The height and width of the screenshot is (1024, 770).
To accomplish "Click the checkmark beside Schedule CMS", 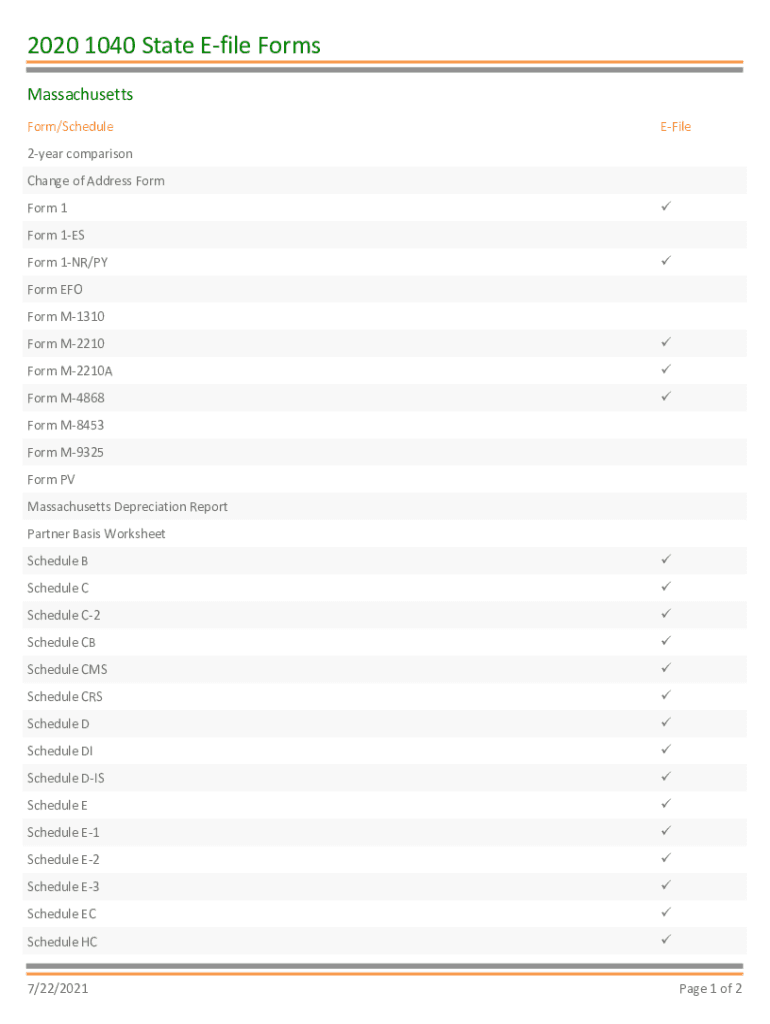I will [666, 668].
